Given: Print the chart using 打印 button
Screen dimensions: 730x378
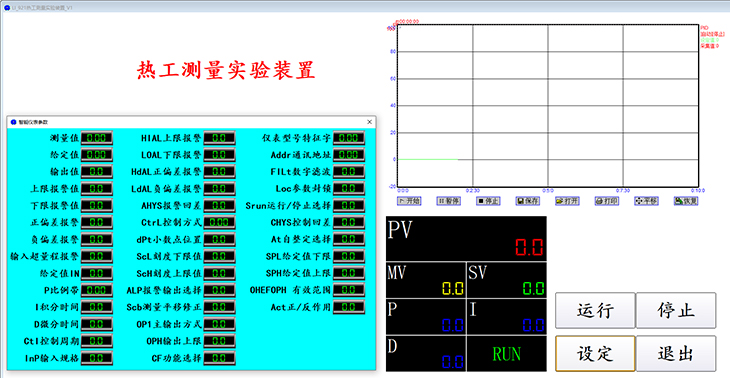Looking at the screenshot, I should pyautogui.click(x=607, y=201).
